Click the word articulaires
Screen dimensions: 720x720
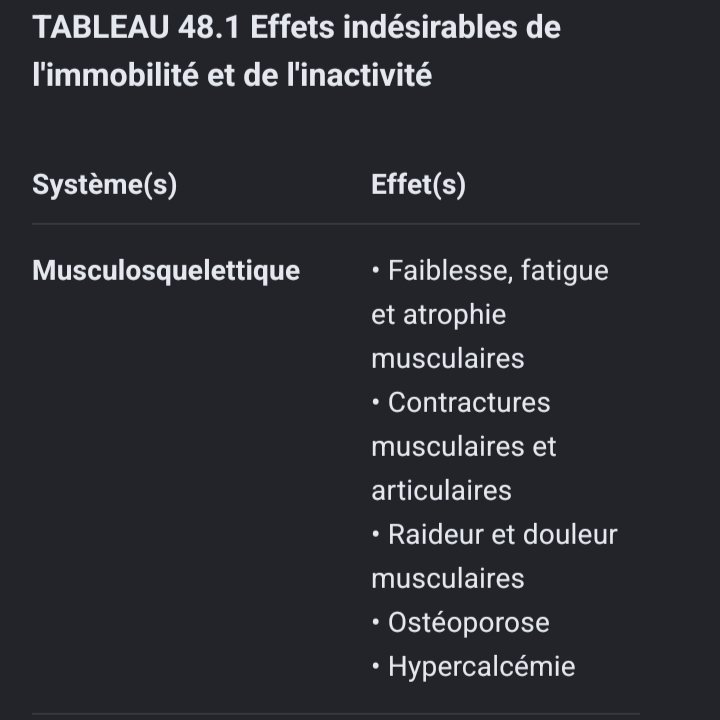(441, 491)
